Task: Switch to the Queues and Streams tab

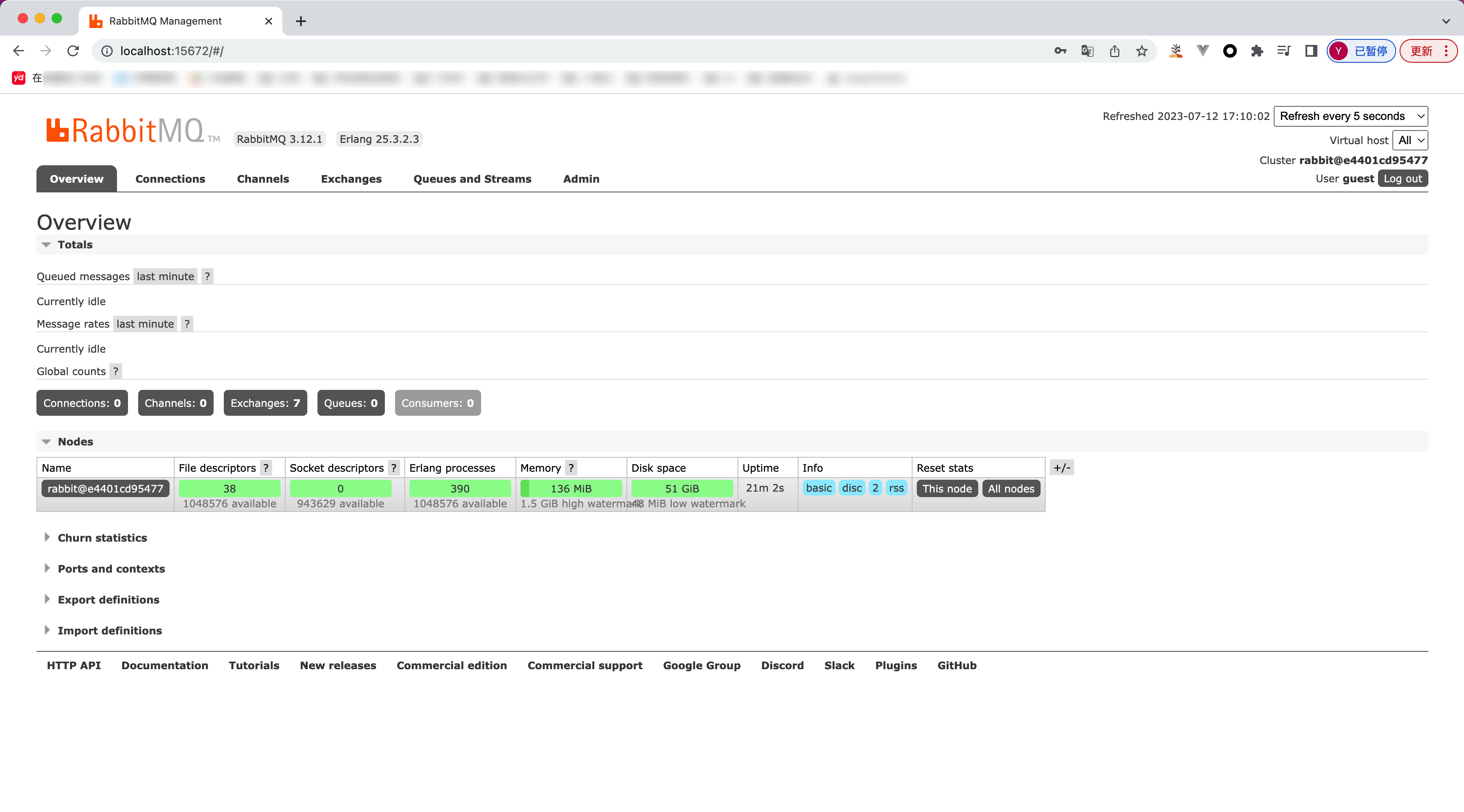Action: pyautogui.click(x=472, y=178)
